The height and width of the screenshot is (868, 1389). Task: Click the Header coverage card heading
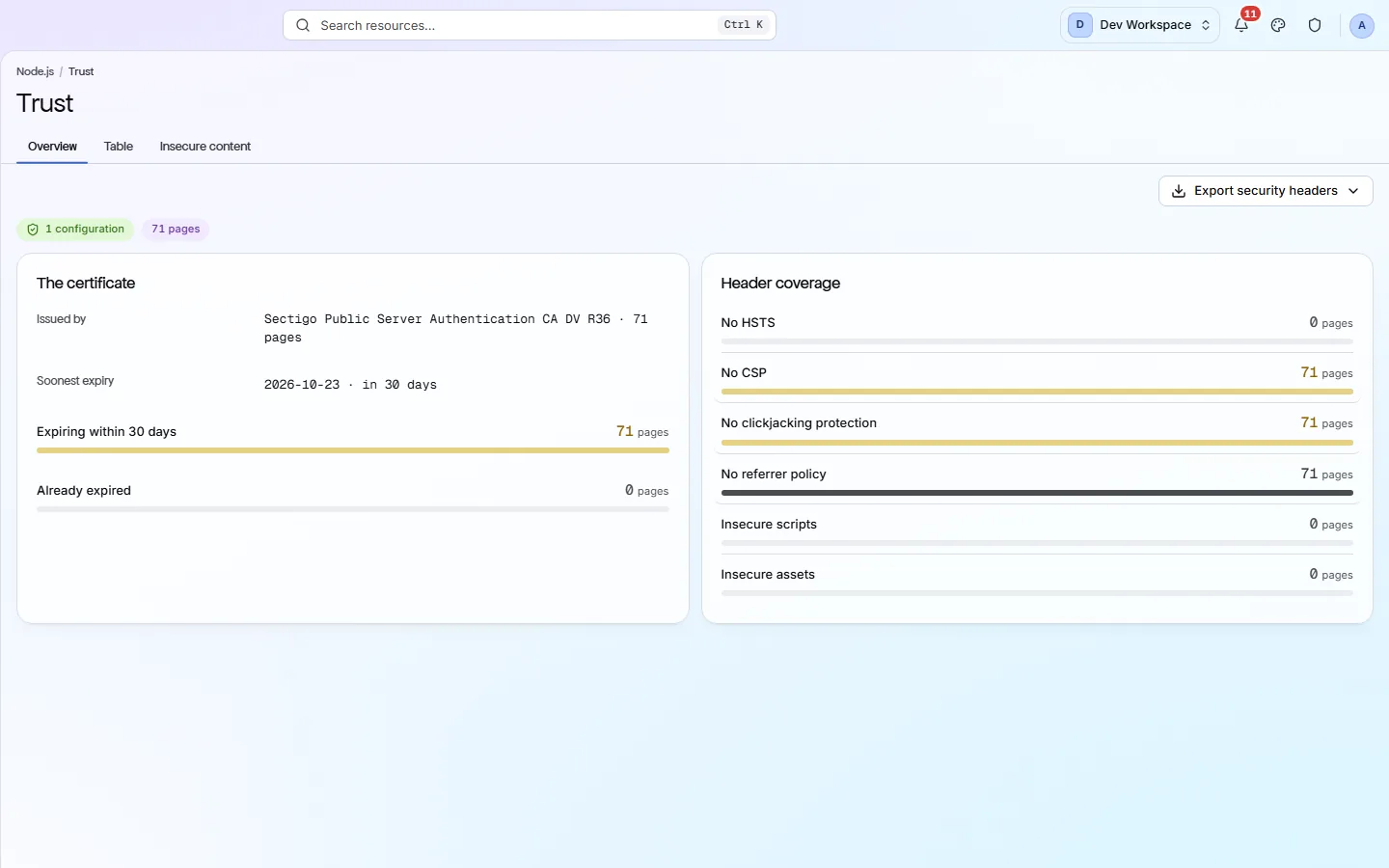click(x=780, y=284)
